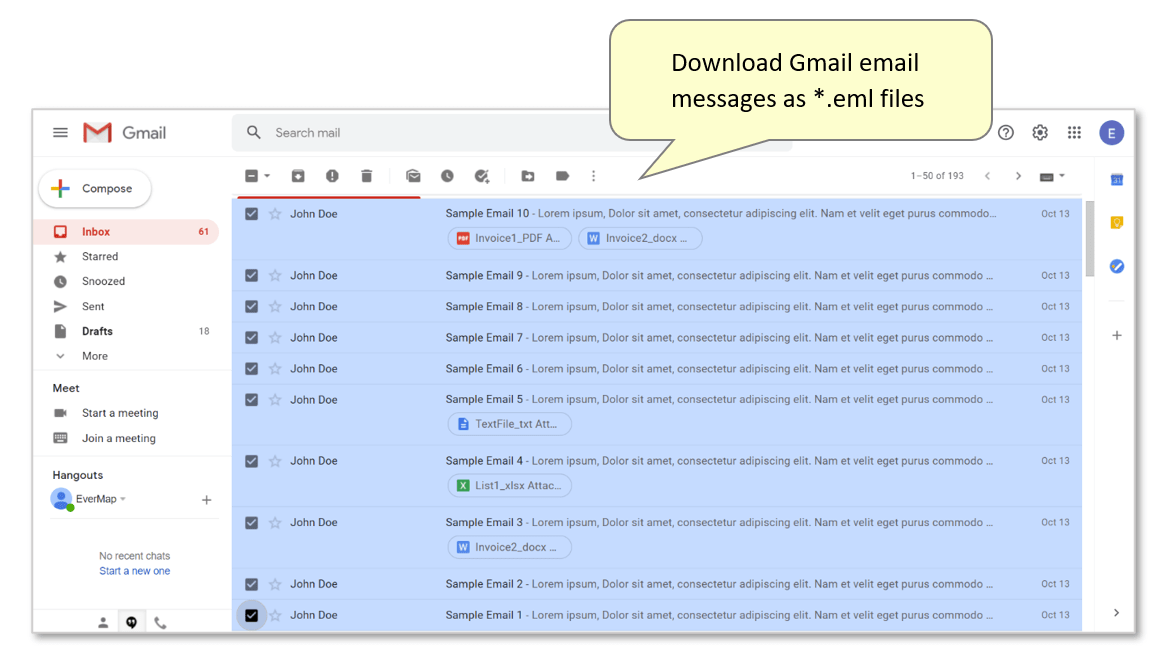
Task: Deselect Sample Email 7 checkbox
Action: coord(252,338)
